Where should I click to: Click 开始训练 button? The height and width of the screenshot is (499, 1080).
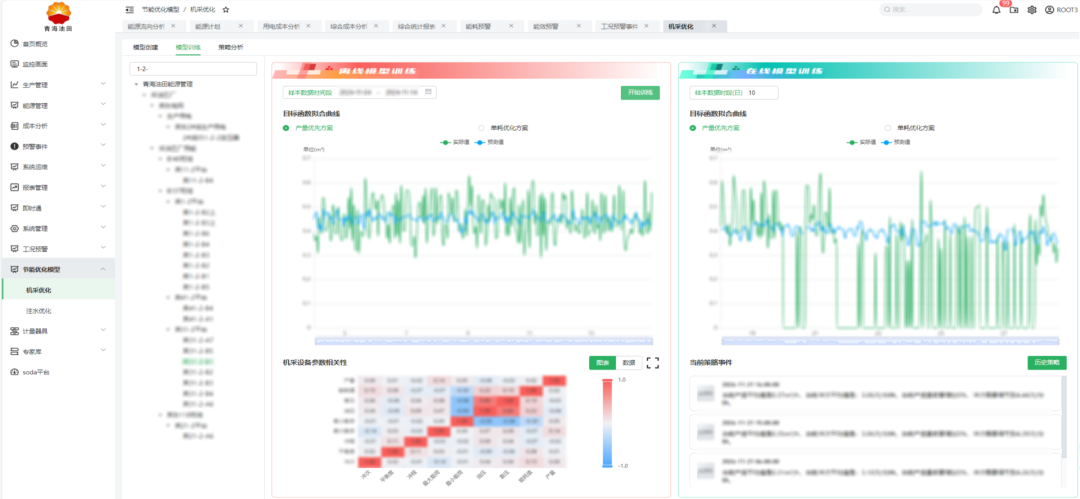click(x=640, y=92)
